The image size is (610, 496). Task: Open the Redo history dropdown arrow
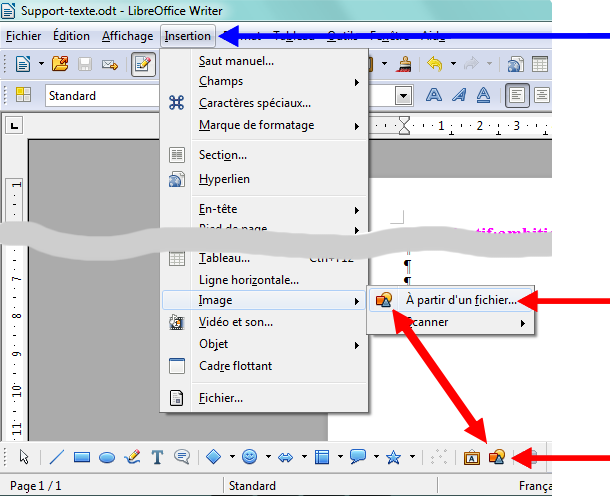(x=489, y=63)
